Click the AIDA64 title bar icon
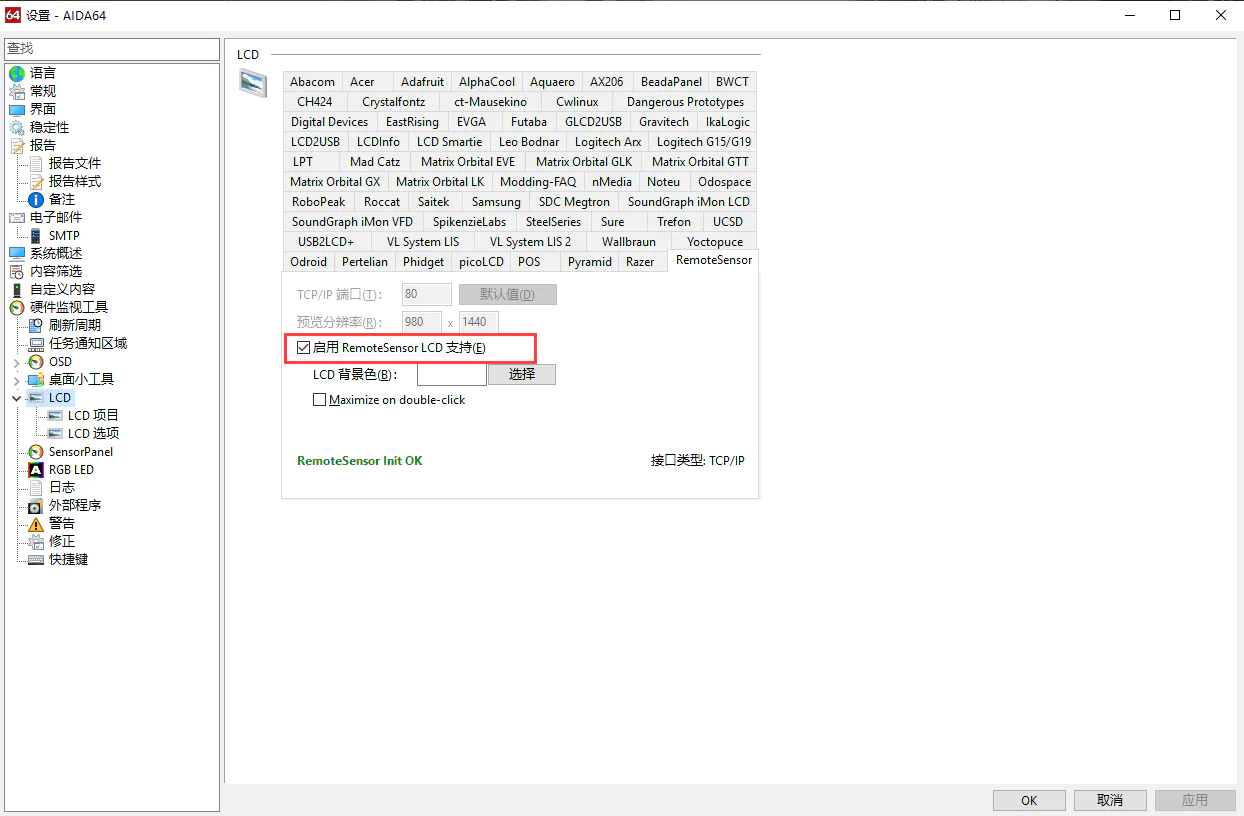The height and width of the screenshot is (816, 1244). click(x=14, y=15)
